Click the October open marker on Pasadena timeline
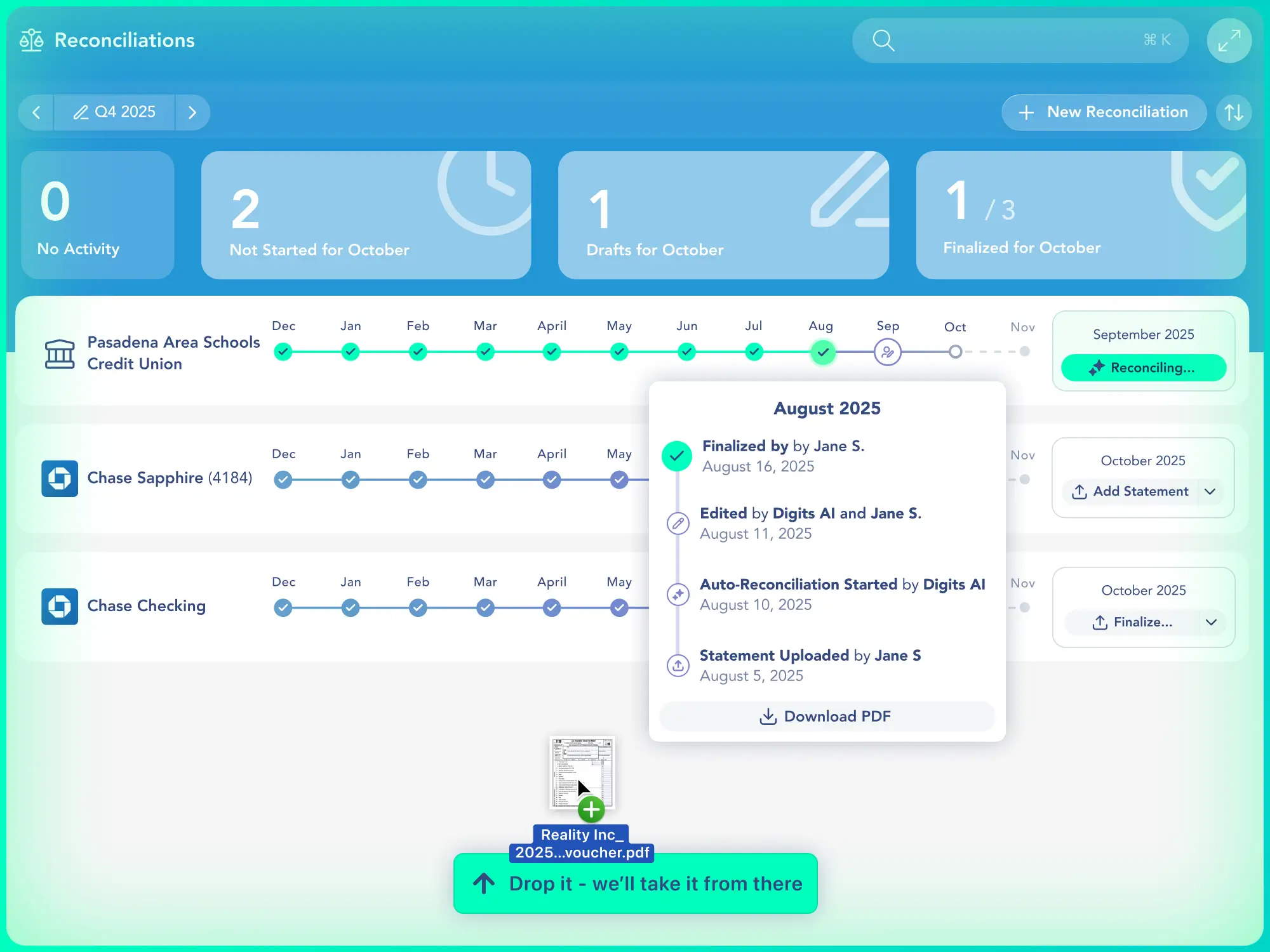The height and width of the screenshot is (952, 1270). [955, 352]
